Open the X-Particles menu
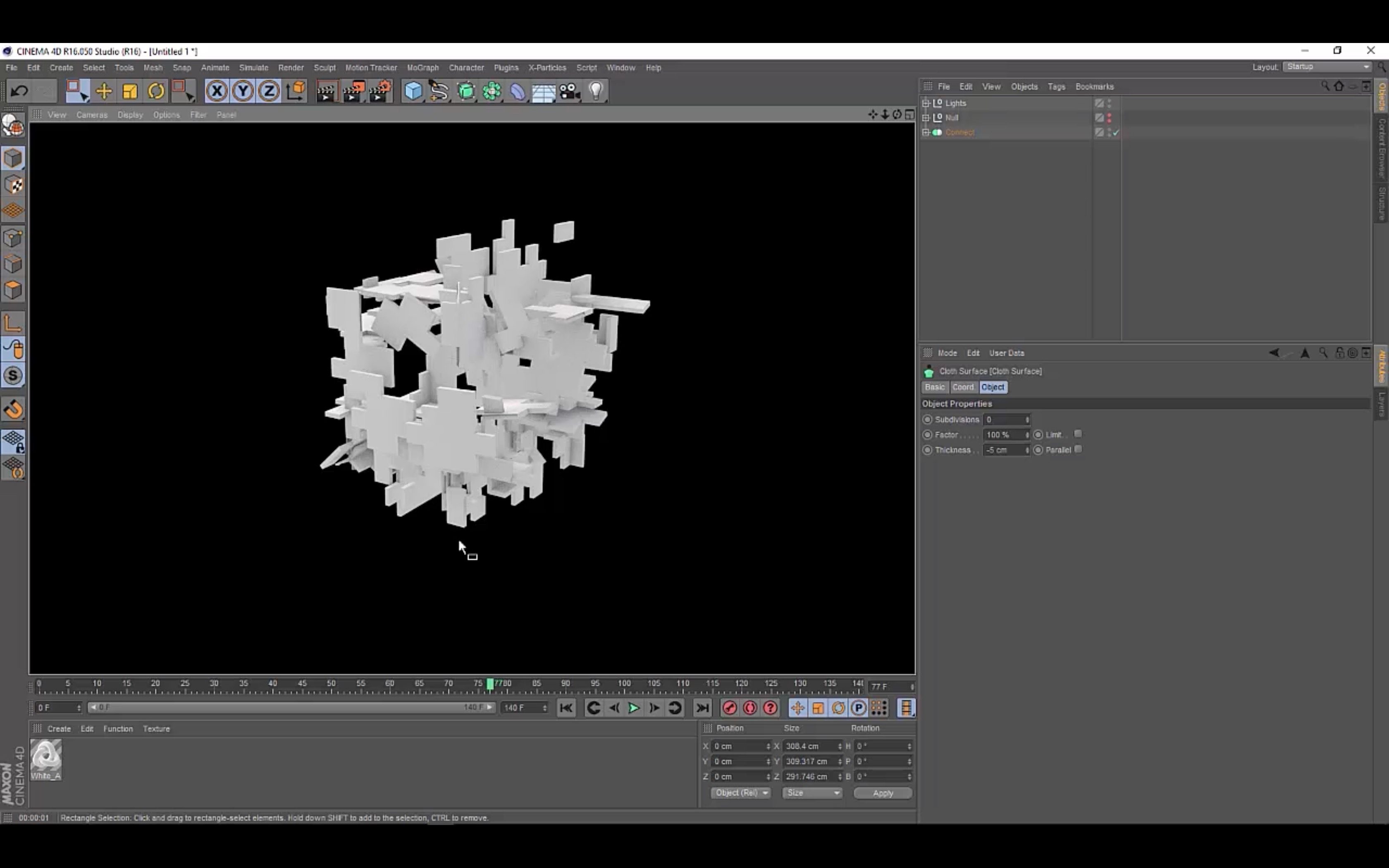Screen dimensions: 1389x868 coord(547,68)
